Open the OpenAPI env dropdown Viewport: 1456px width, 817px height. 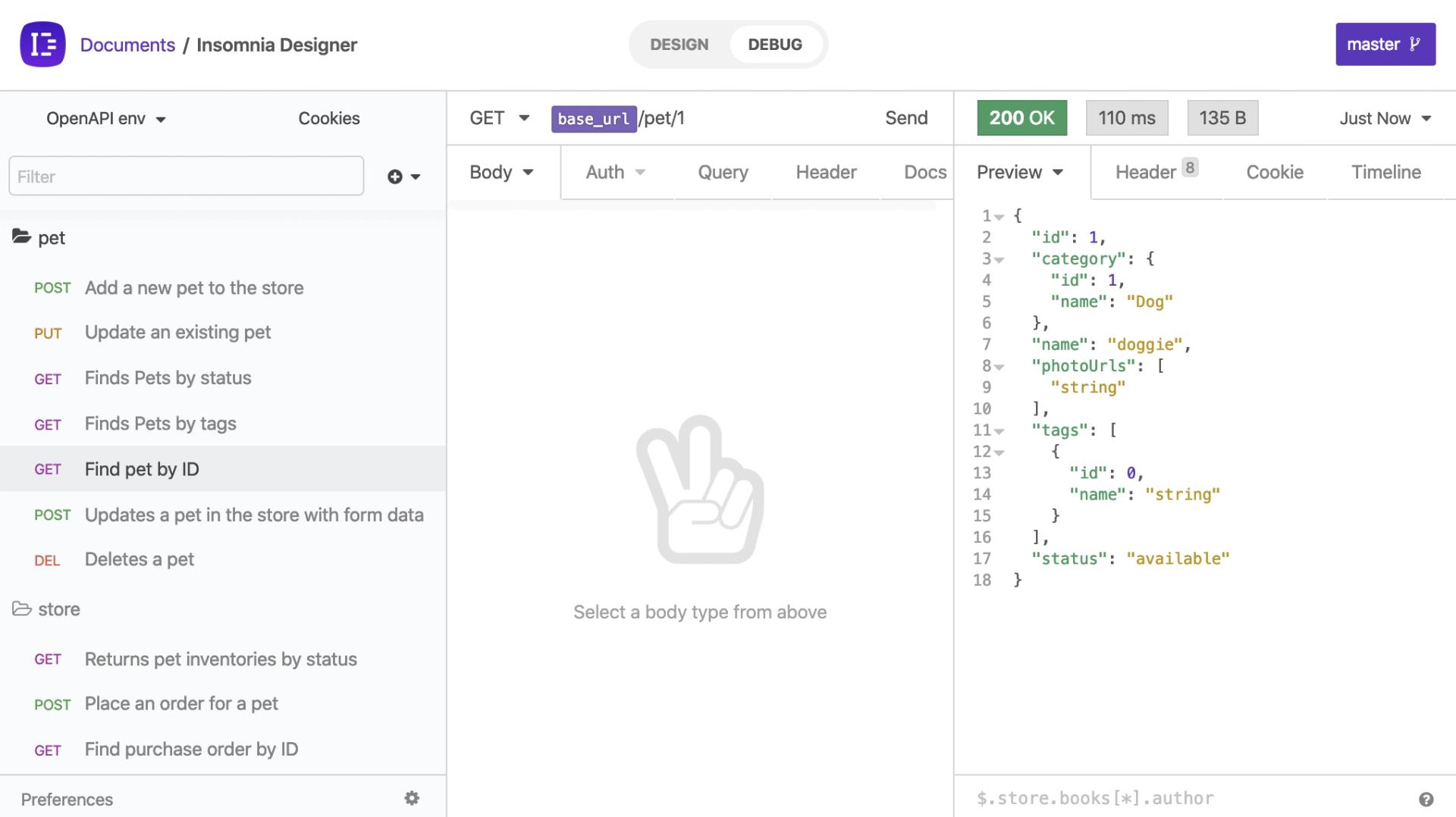[105, 119]
